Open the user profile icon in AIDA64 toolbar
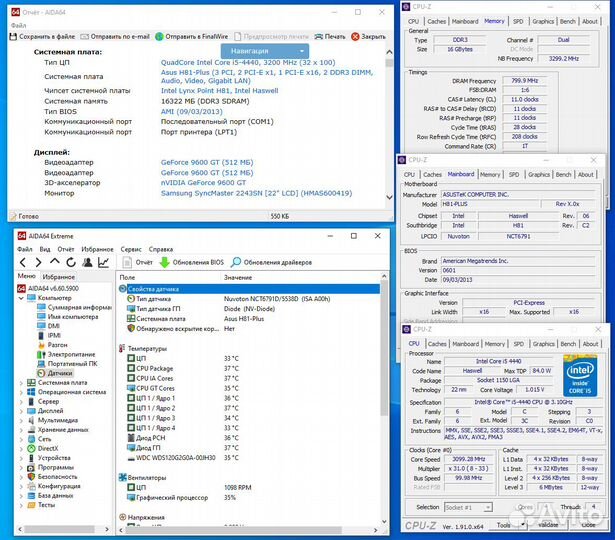This screenshot has width=615, height=540. pyautogui.click(x=87, y=262)
